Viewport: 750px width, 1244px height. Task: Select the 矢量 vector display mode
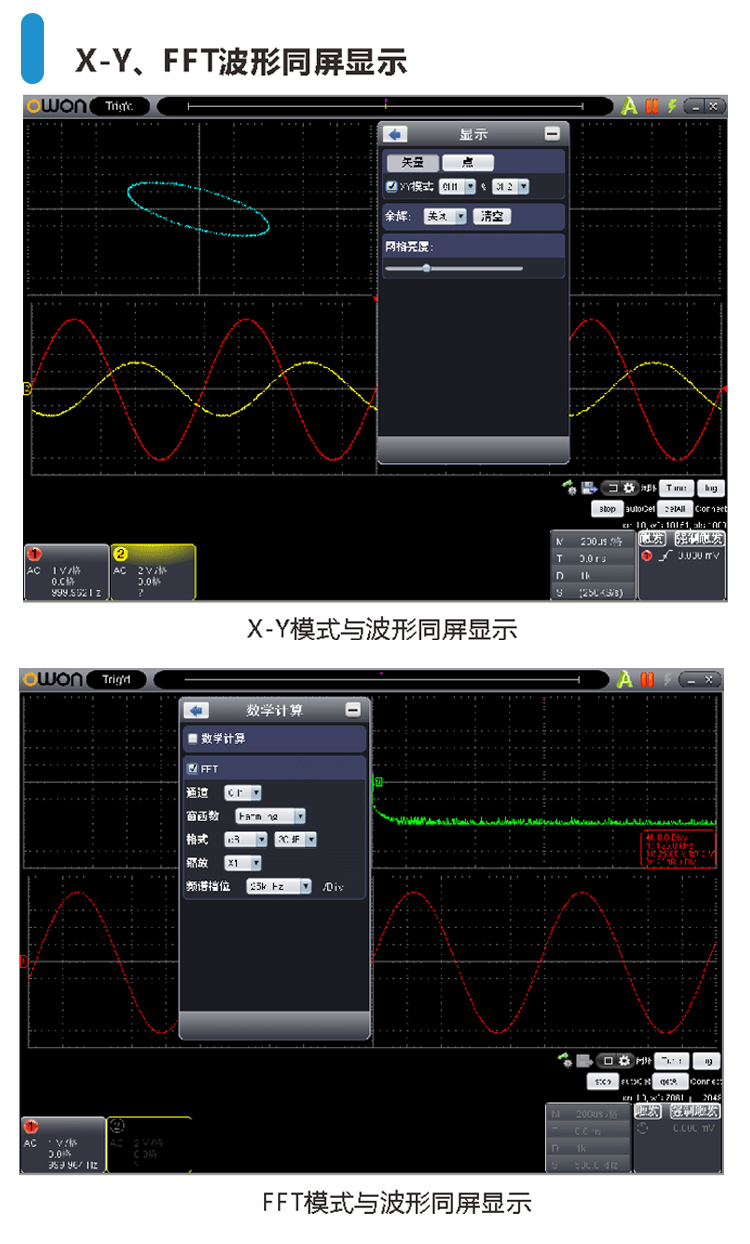413,162
